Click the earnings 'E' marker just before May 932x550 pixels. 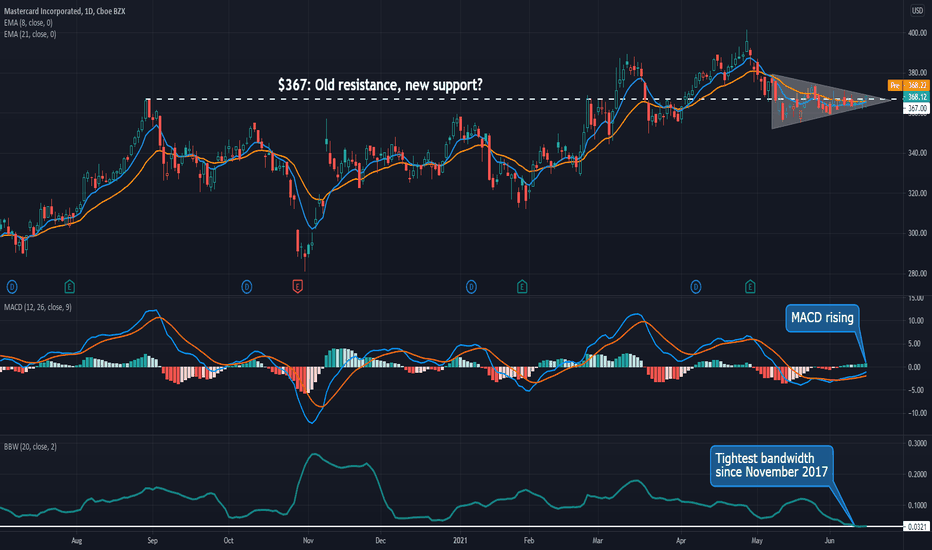click(750, 287)
